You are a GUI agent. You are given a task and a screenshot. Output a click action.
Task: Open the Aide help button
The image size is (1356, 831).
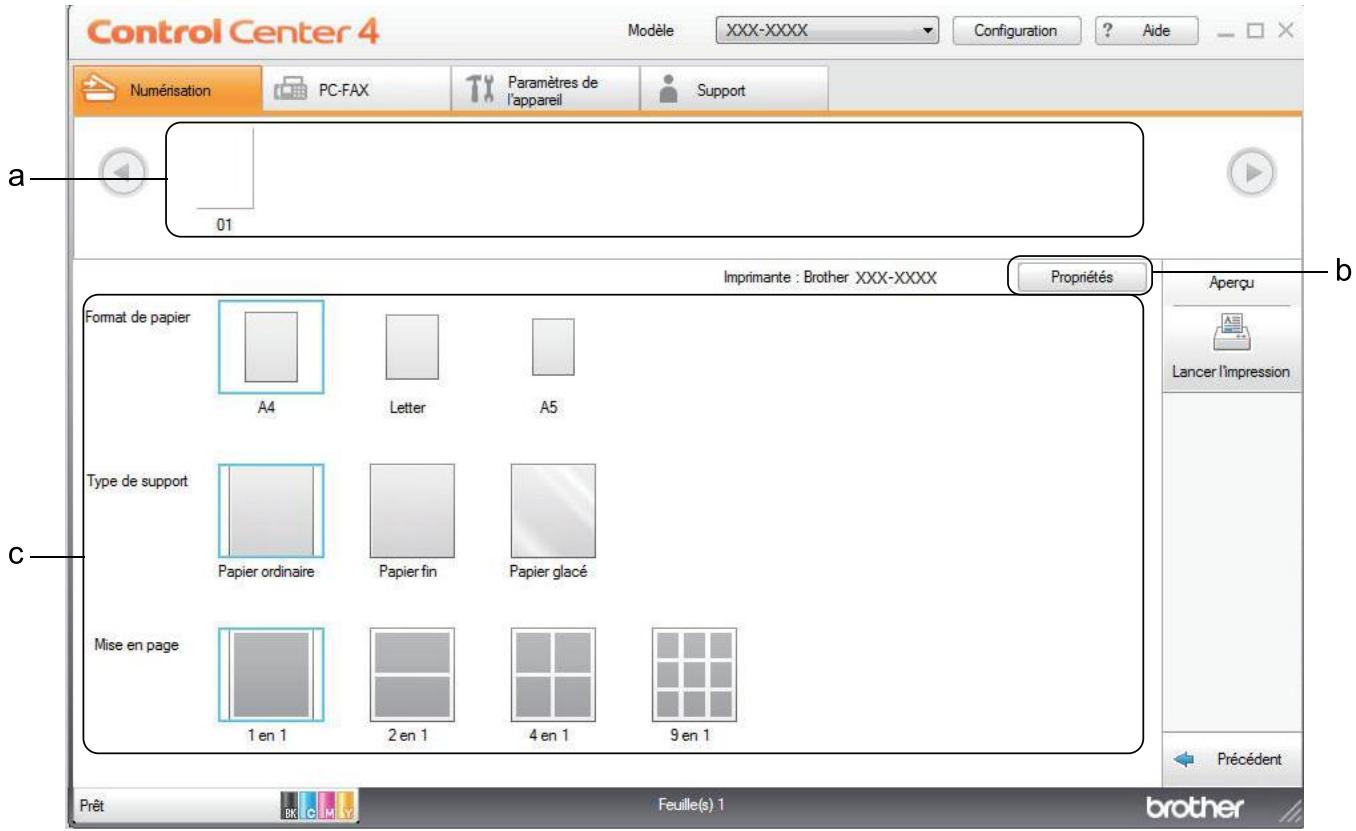(1148, 31)
